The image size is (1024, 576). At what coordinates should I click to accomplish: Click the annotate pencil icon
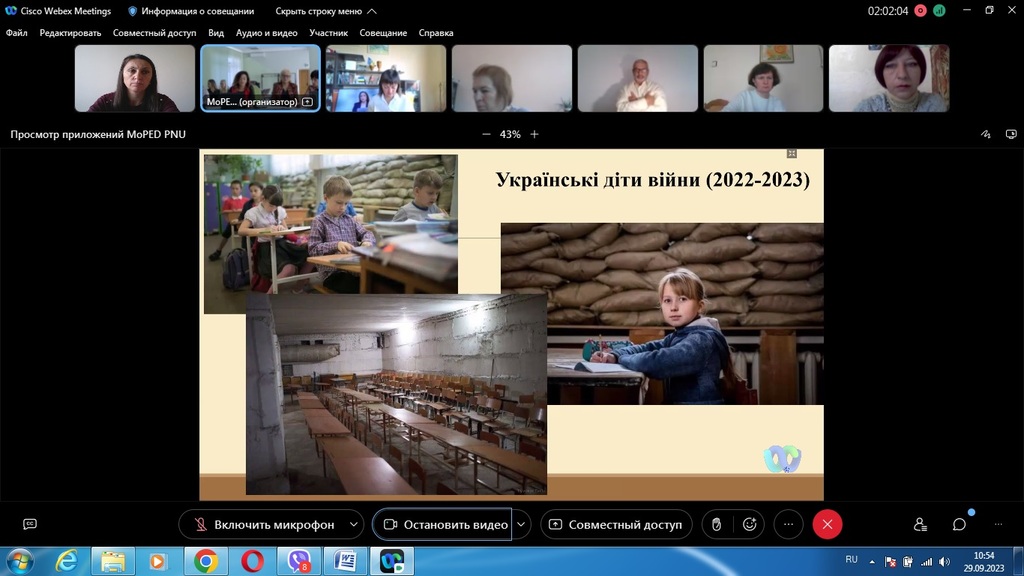point(986,134)
